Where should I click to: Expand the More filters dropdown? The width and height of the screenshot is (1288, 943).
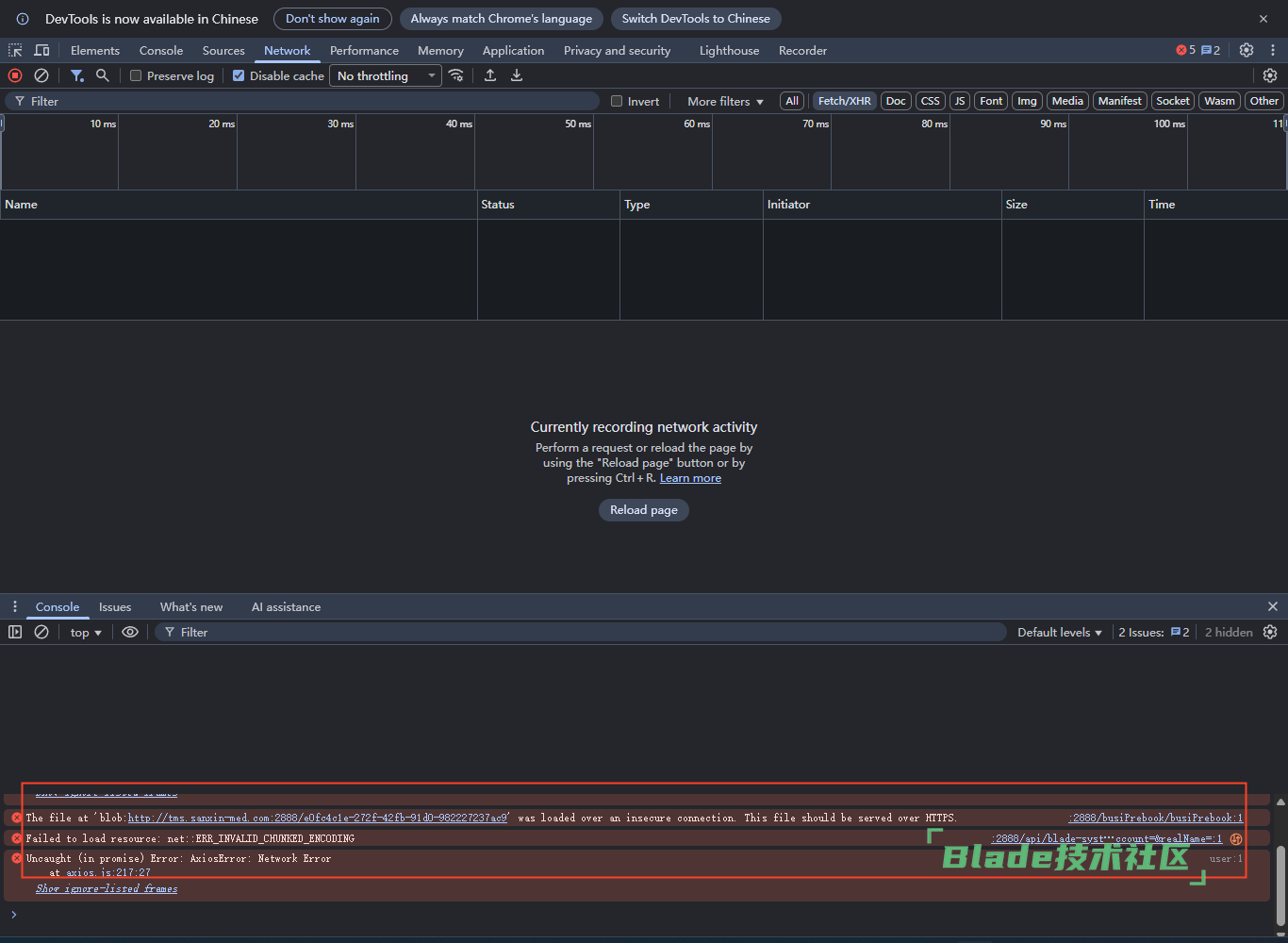pyautogui.click(x=725, y=101)
